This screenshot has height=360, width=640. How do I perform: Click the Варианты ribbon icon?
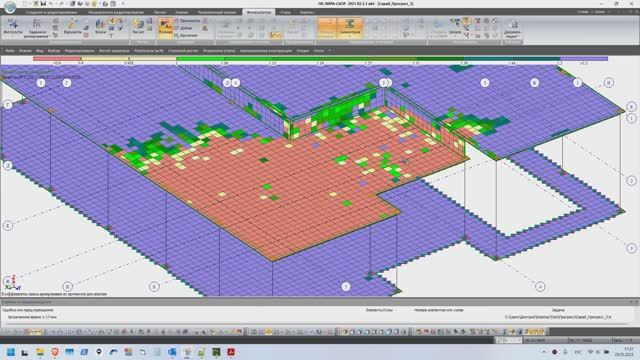point(73,26)
